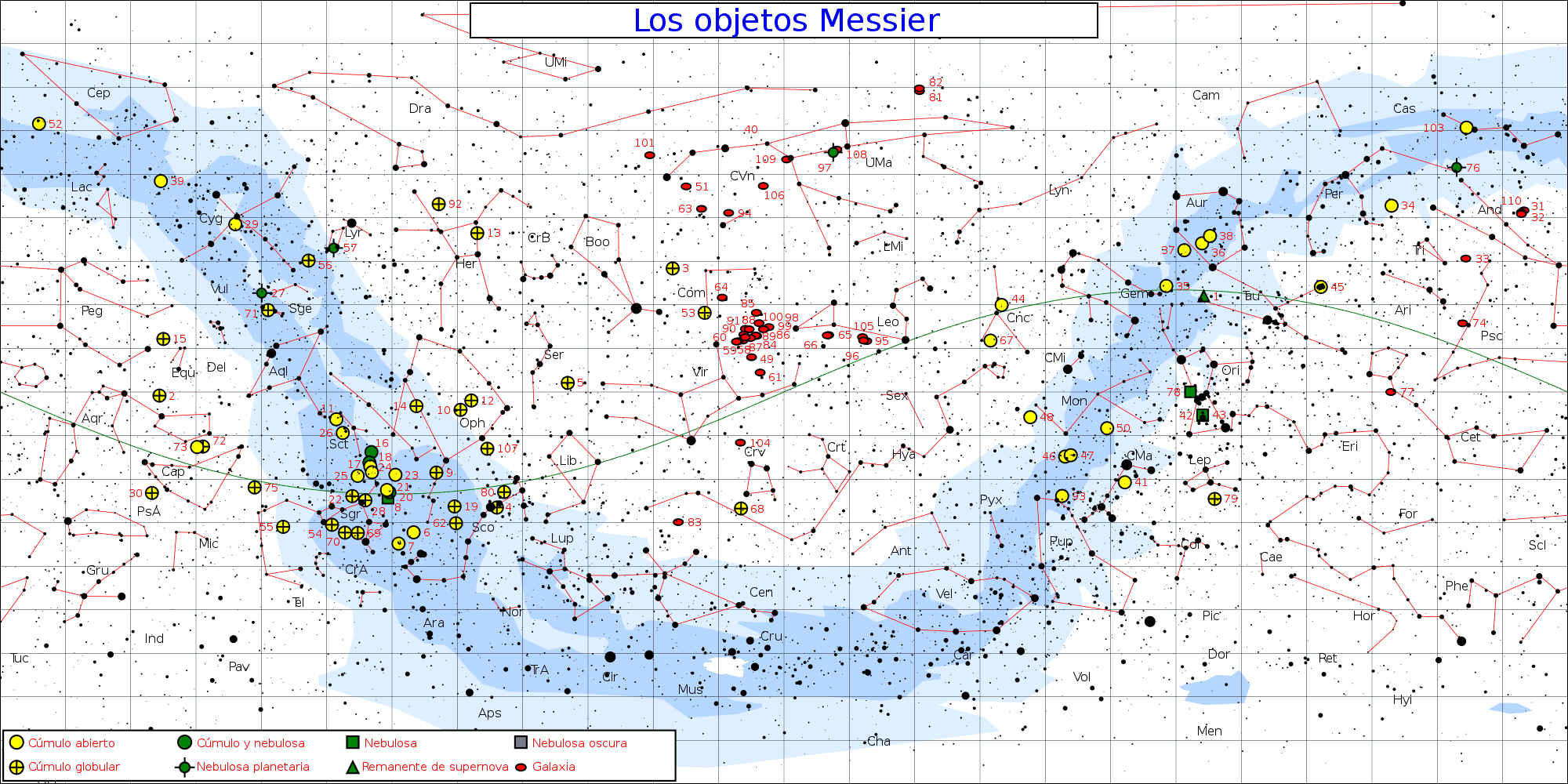
Task: Click the M74 galaxy marker
Action: (x=1462, y=323)
